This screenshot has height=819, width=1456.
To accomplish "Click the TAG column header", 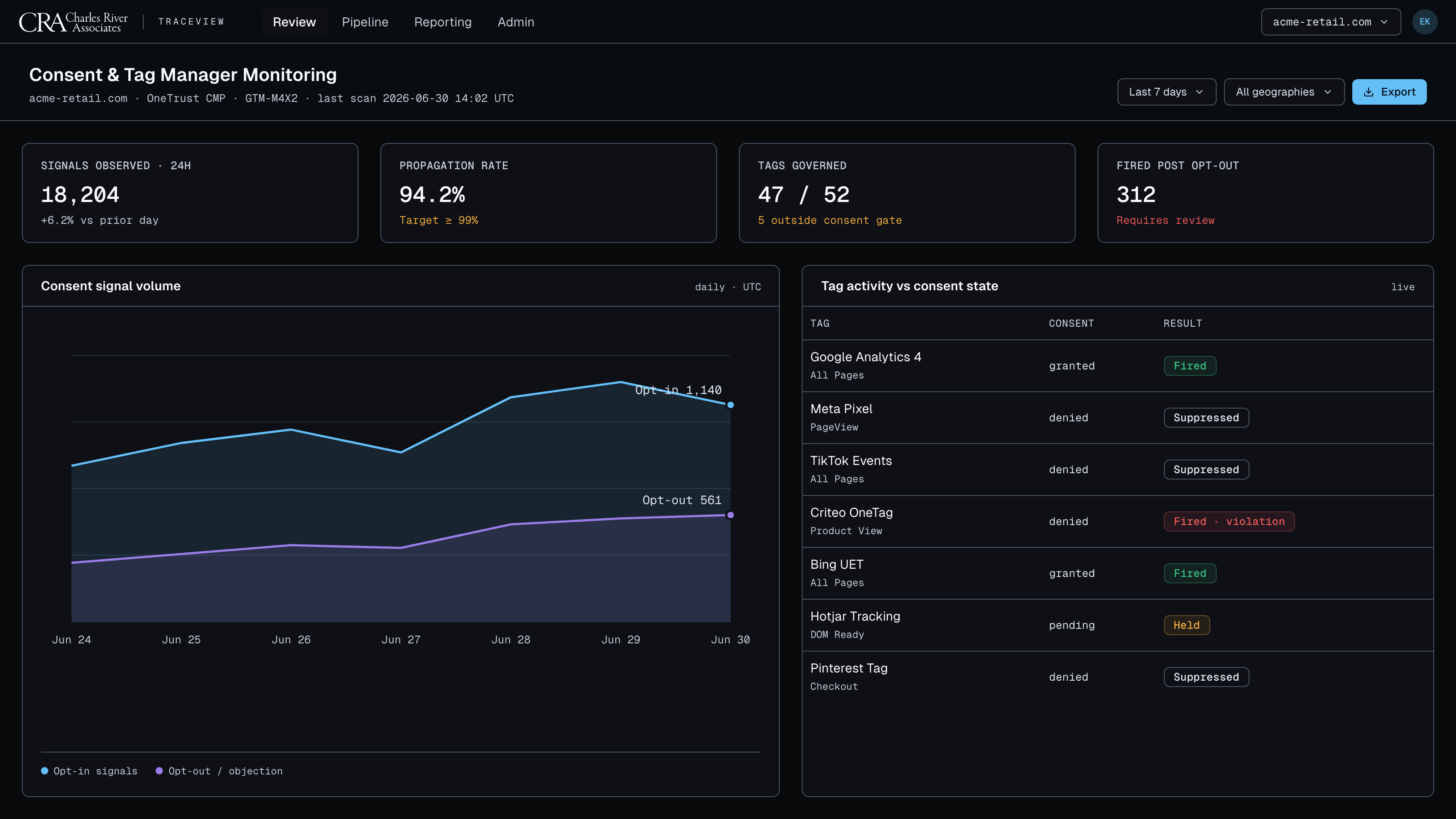I will pos(819,324).
